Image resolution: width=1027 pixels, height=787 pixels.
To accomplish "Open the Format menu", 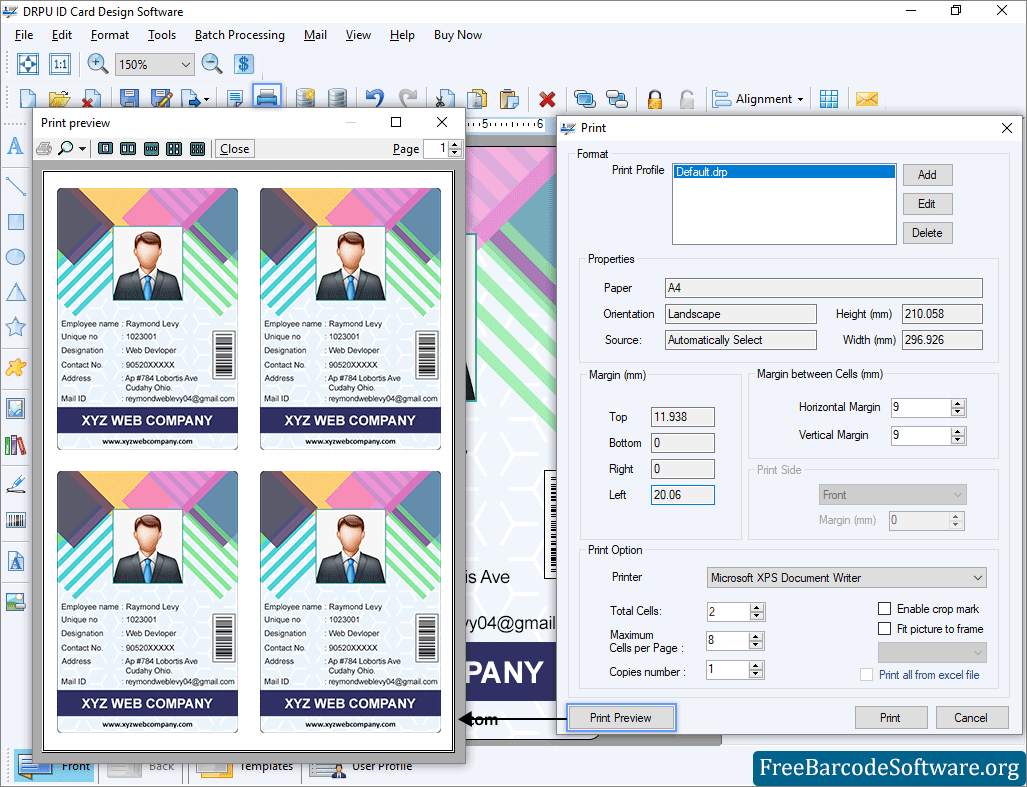I will tap(109, 35).
